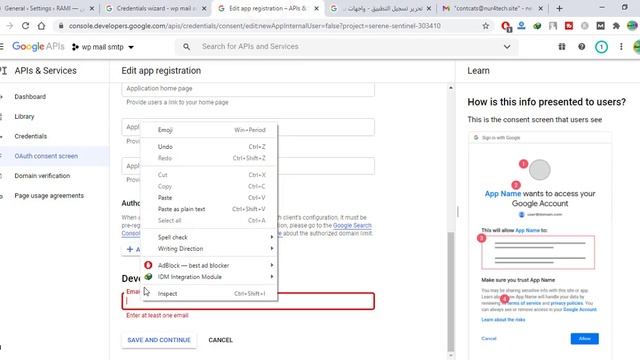Click the form's vertical scrollbar thumb
The image size is (640, 360).
(x=451, y=291)
